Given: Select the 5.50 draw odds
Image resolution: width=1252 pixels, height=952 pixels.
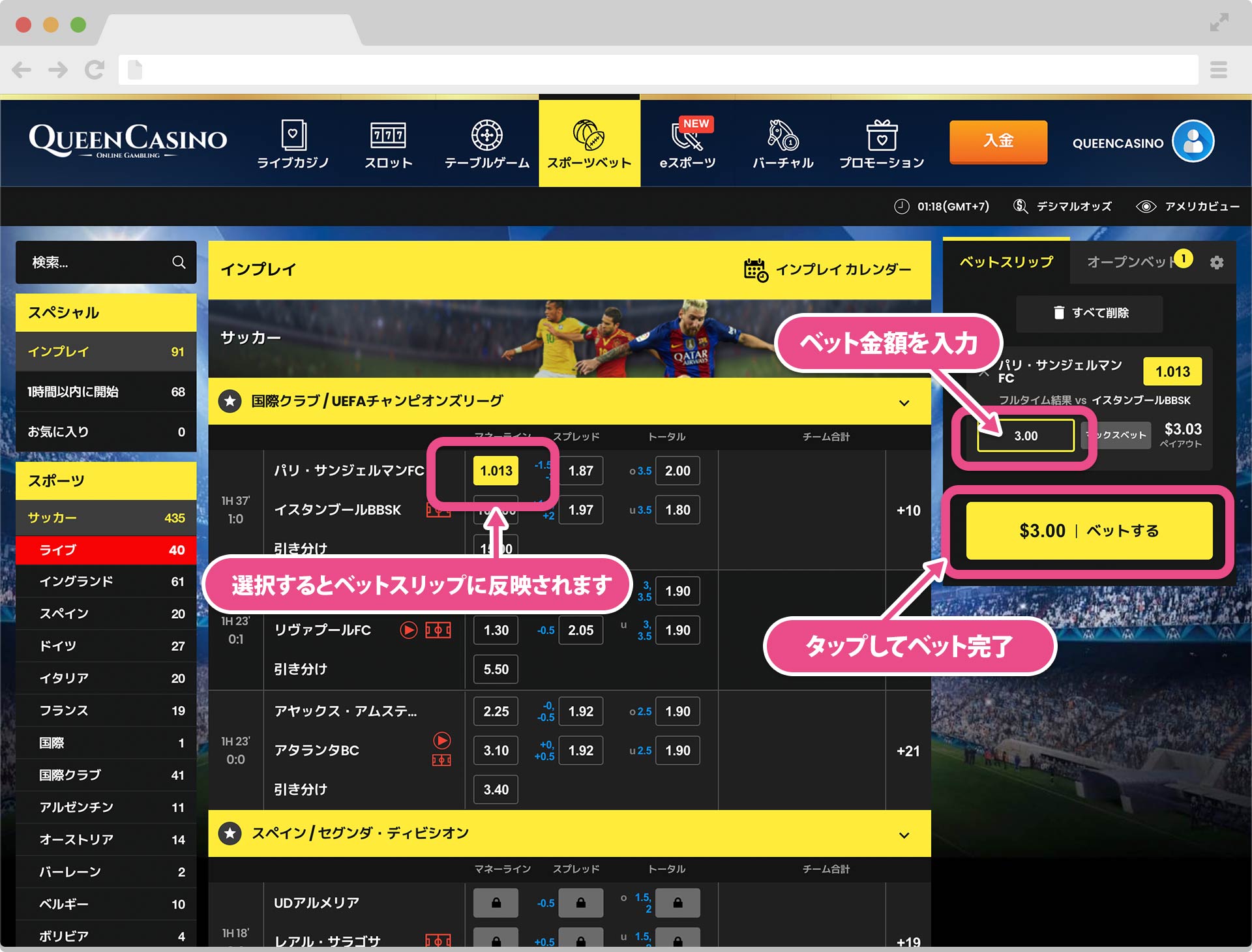Looking at the screenshot, I should tap(496, 670).
